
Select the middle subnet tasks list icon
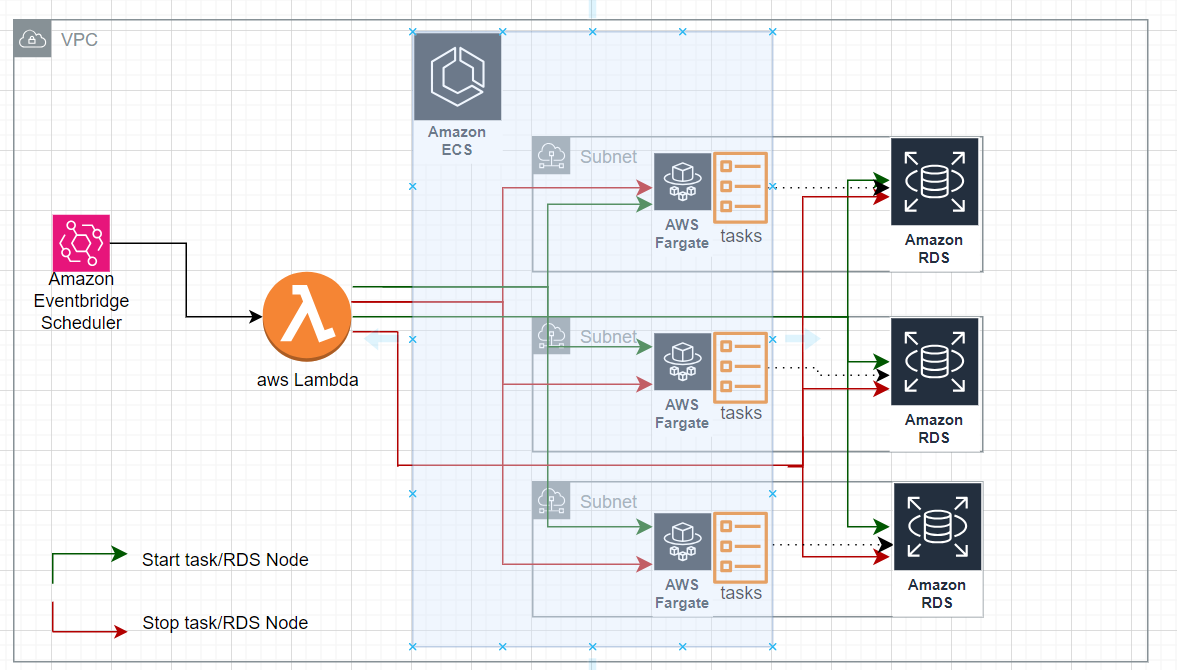[740, 369]
